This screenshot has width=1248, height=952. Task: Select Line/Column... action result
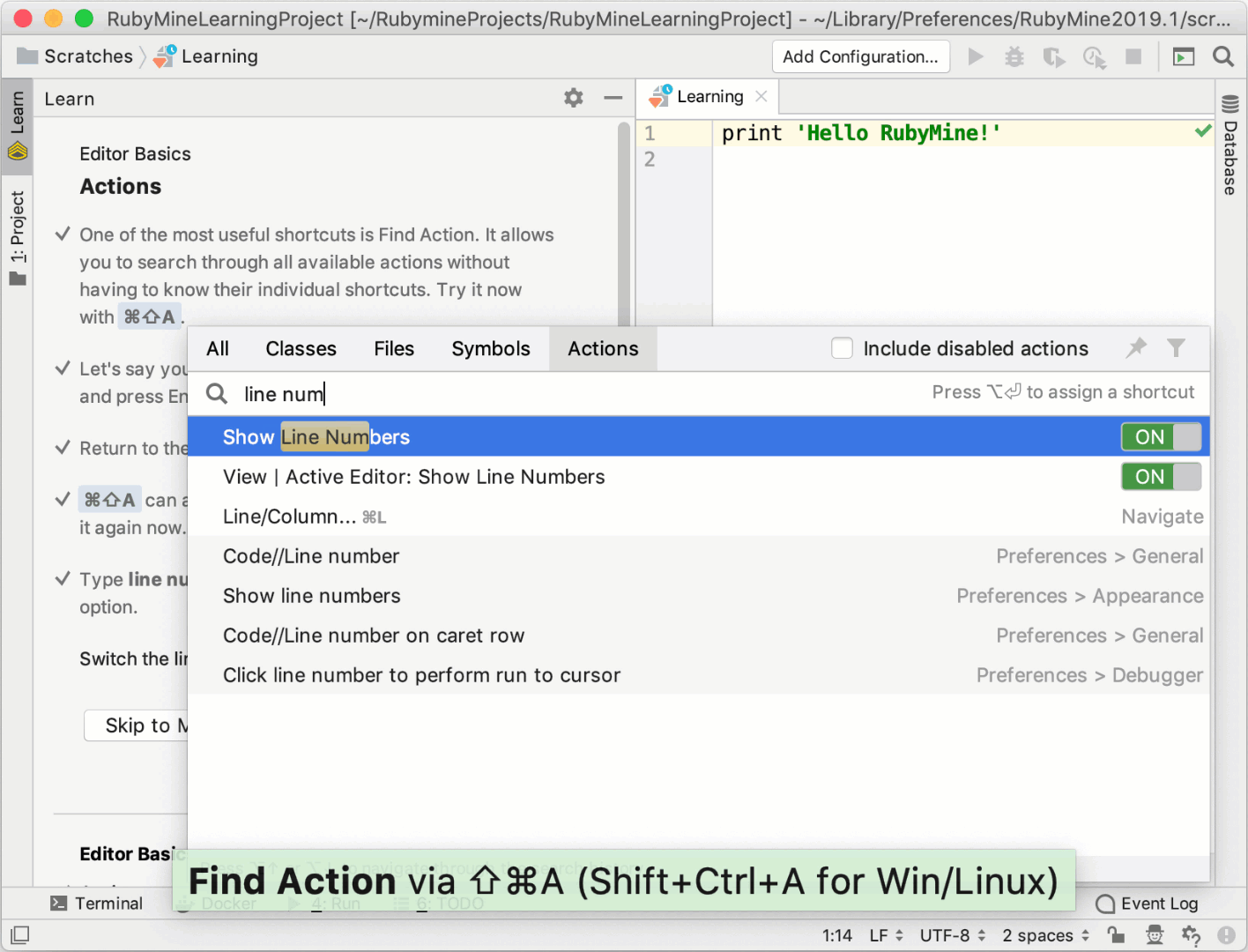(699, 517)
